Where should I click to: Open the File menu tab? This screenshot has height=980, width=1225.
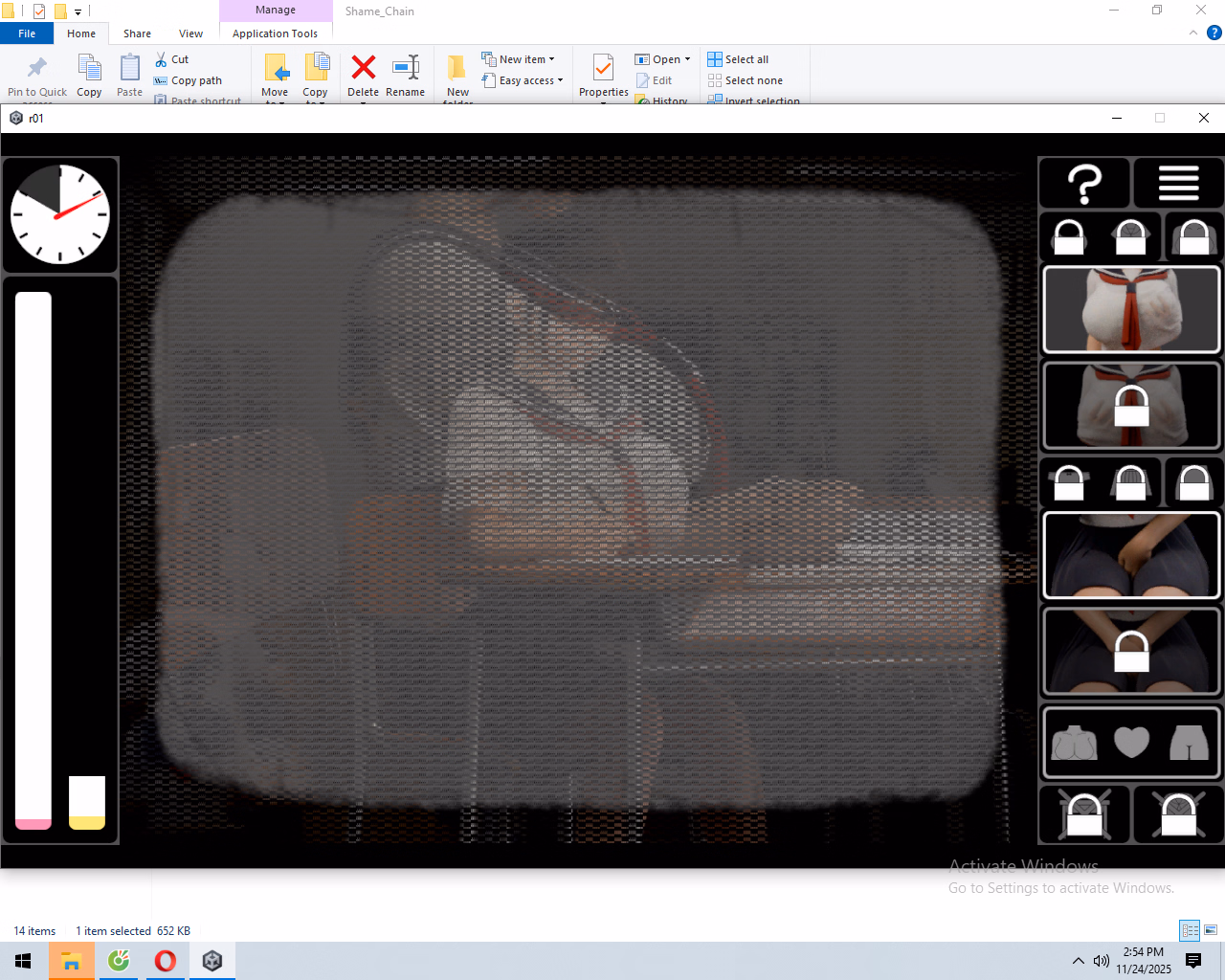point(27,33)
